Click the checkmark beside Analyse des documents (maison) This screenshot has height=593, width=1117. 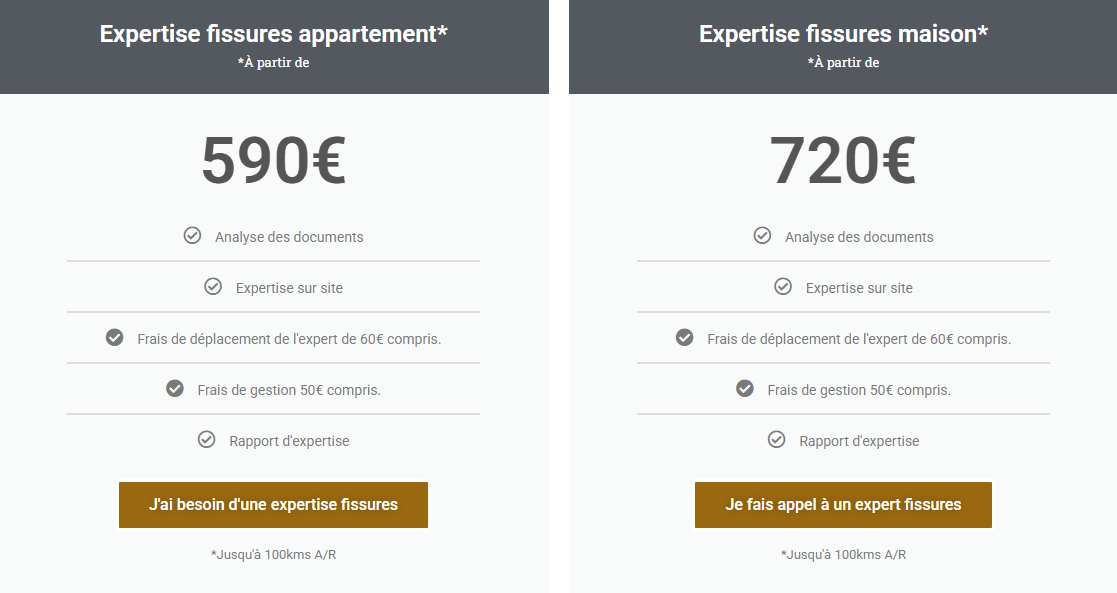tap(762, 236)
